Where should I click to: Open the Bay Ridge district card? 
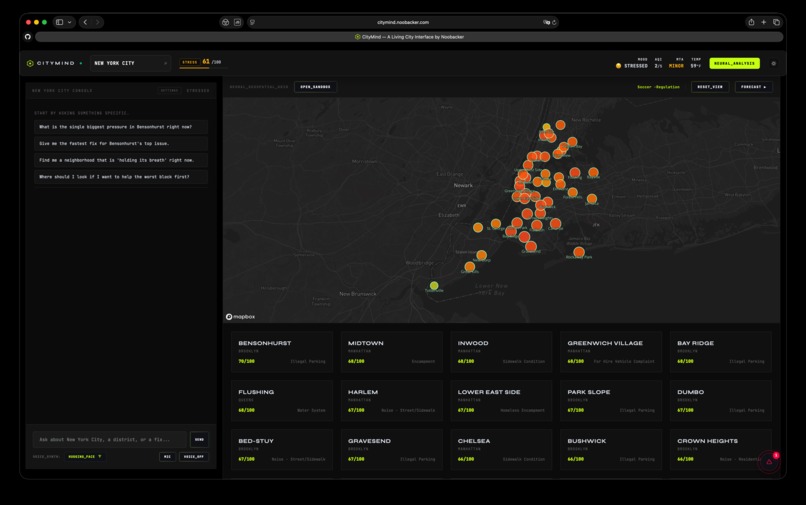click(721, 352)
